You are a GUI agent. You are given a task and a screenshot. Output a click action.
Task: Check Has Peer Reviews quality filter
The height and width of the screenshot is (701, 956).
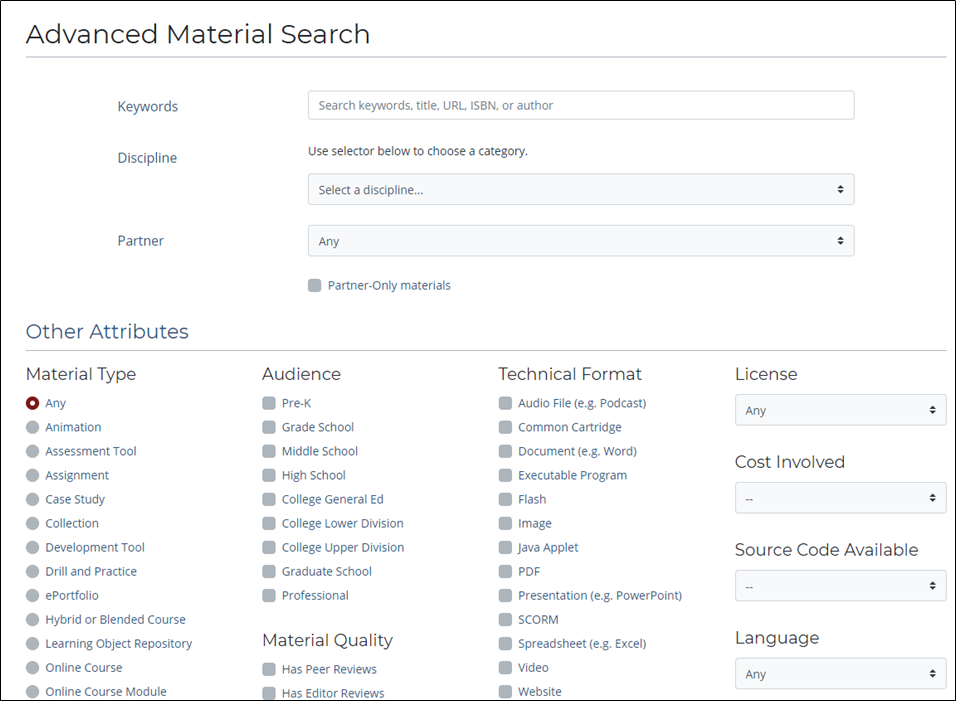[x=269, y=669]
